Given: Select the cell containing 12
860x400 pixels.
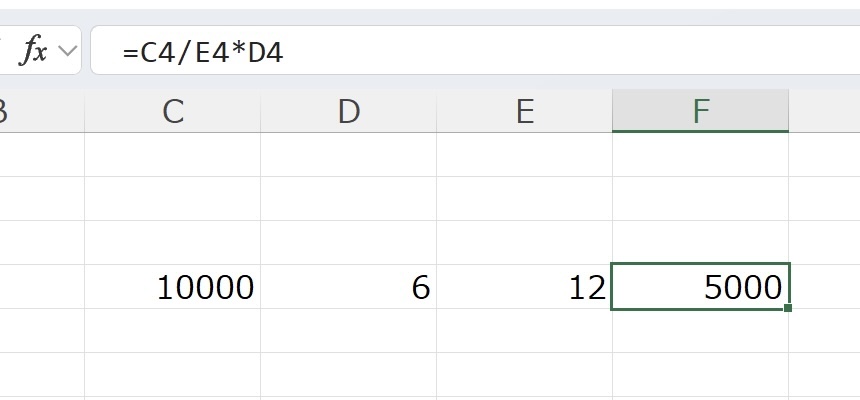Looking at the screenshot, I should (524, 287).
